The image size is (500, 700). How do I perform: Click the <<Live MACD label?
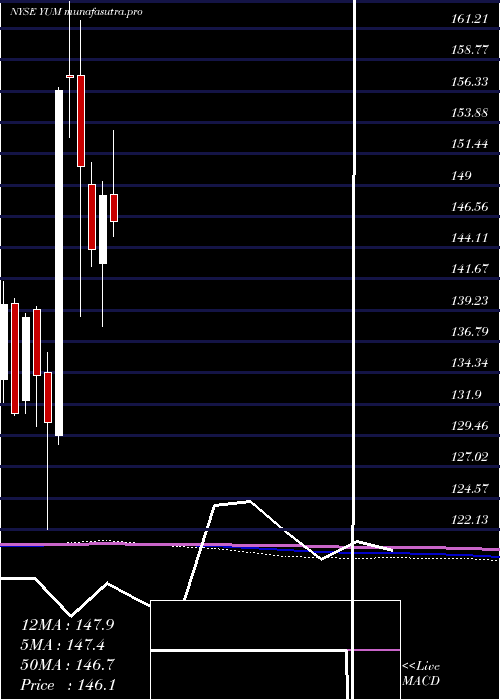421,673
